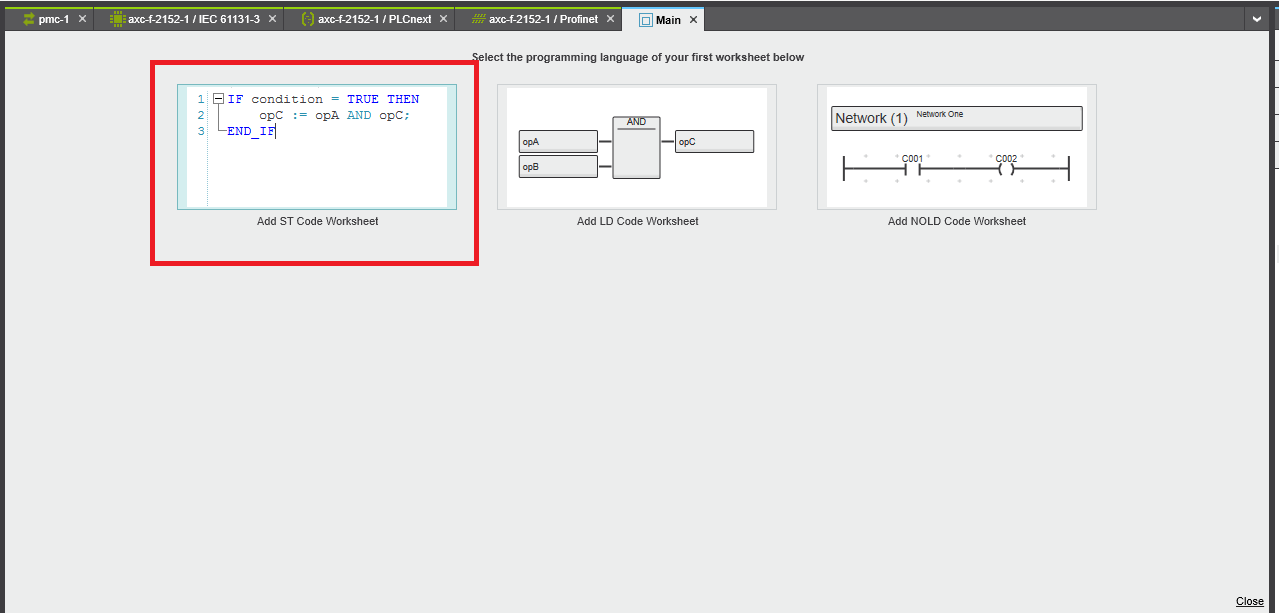Close the Main tab
Screen dimensions: 1279x613
point(693,20)
